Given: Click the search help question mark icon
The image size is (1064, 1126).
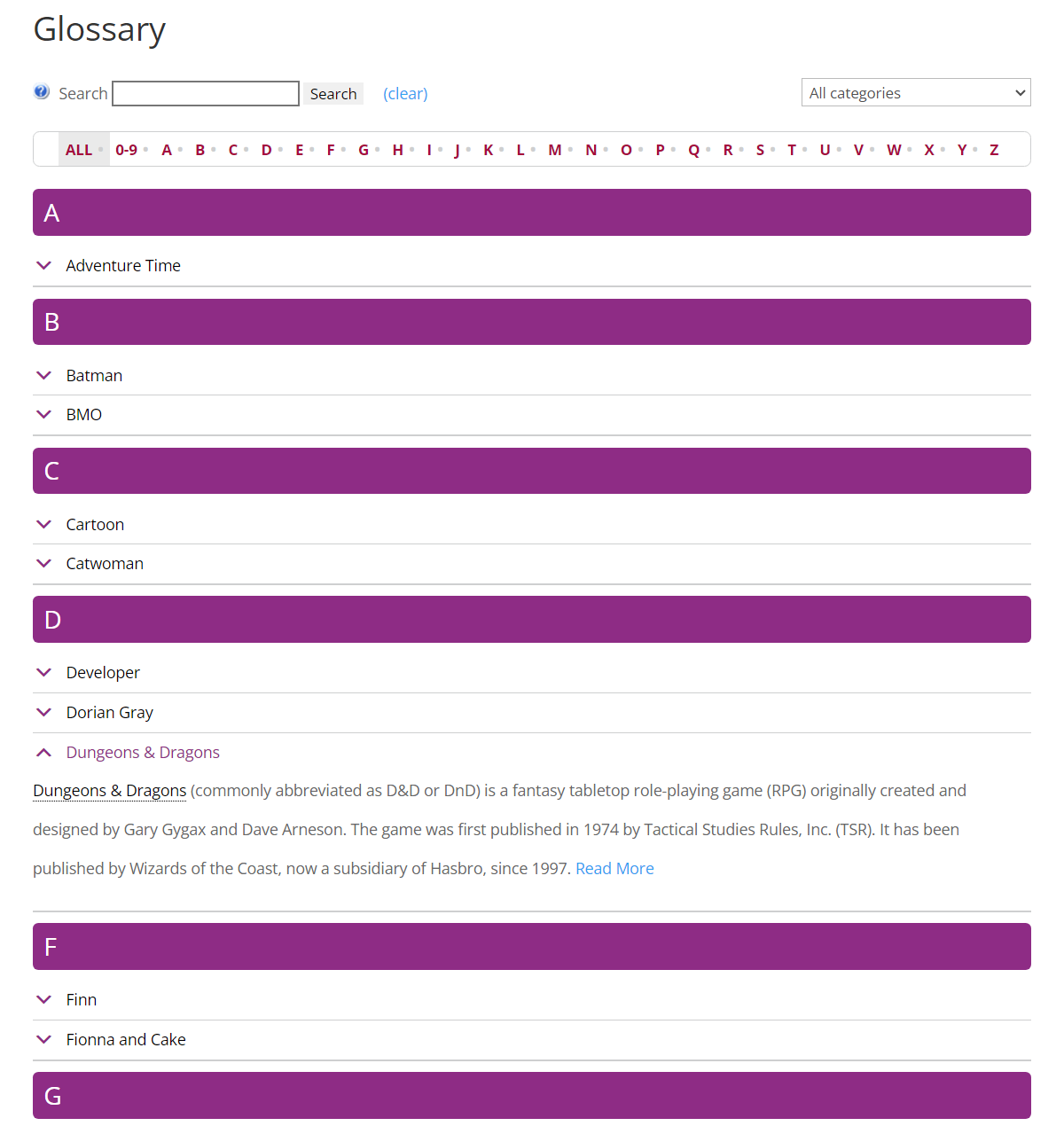Looking at the screenshot, I should (42, 91).
